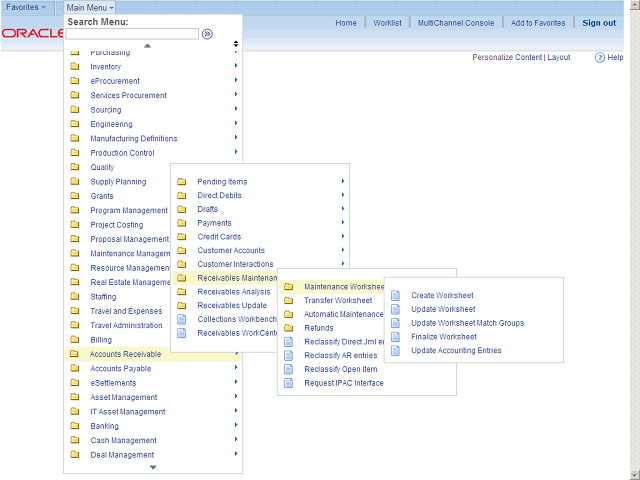
Task: Click the search go button icon
Action: coord(207,33)
